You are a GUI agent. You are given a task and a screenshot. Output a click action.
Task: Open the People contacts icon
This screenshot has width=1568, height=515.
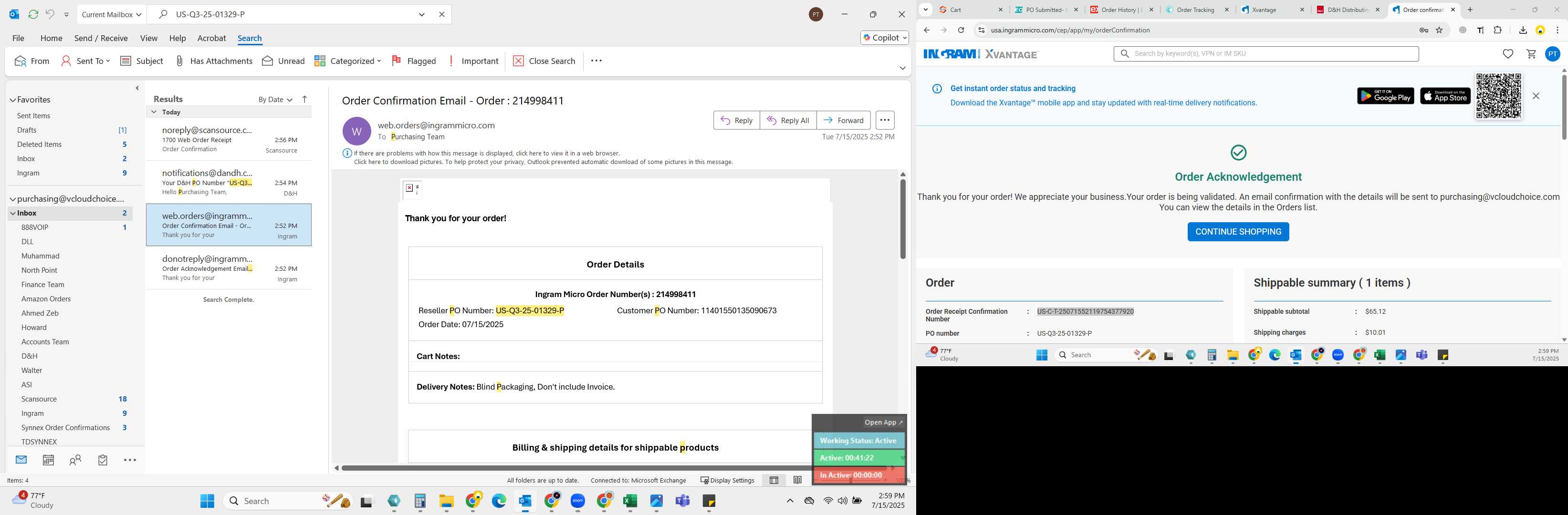tap(75, 460)
